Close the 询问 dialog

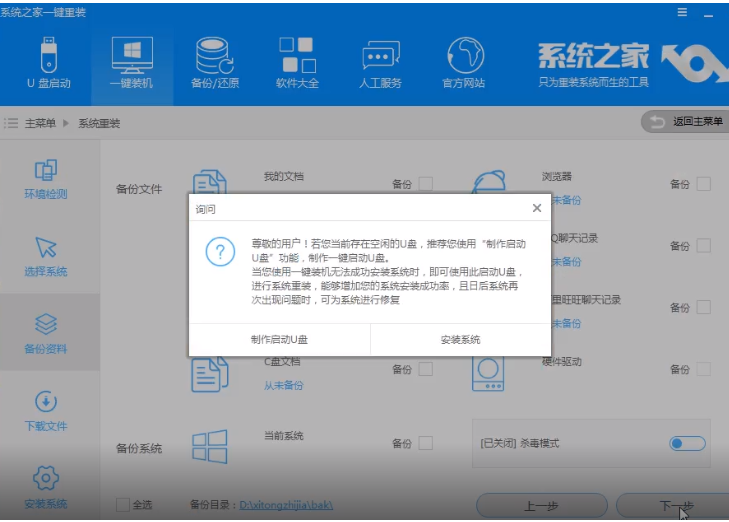(x=537, y=208)
